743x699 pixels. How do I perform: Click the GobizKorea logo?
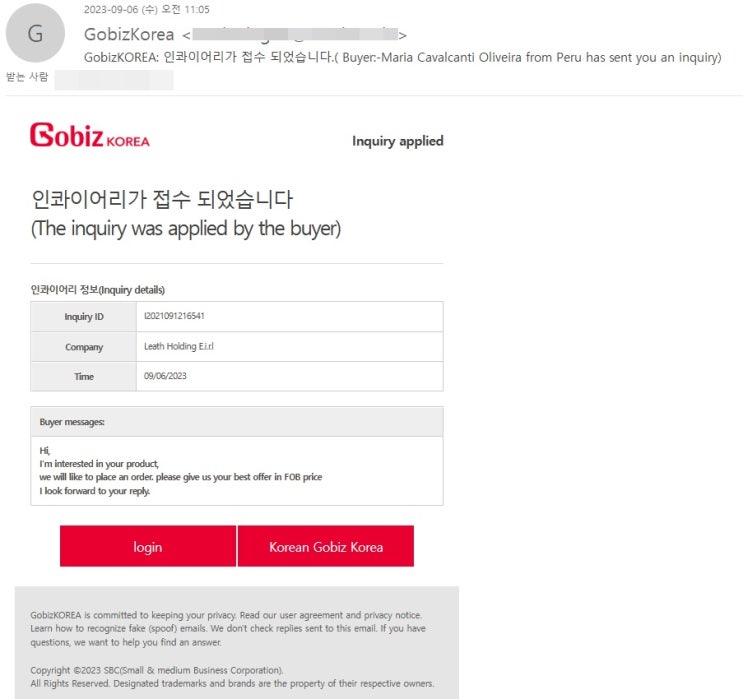(90, 135)
